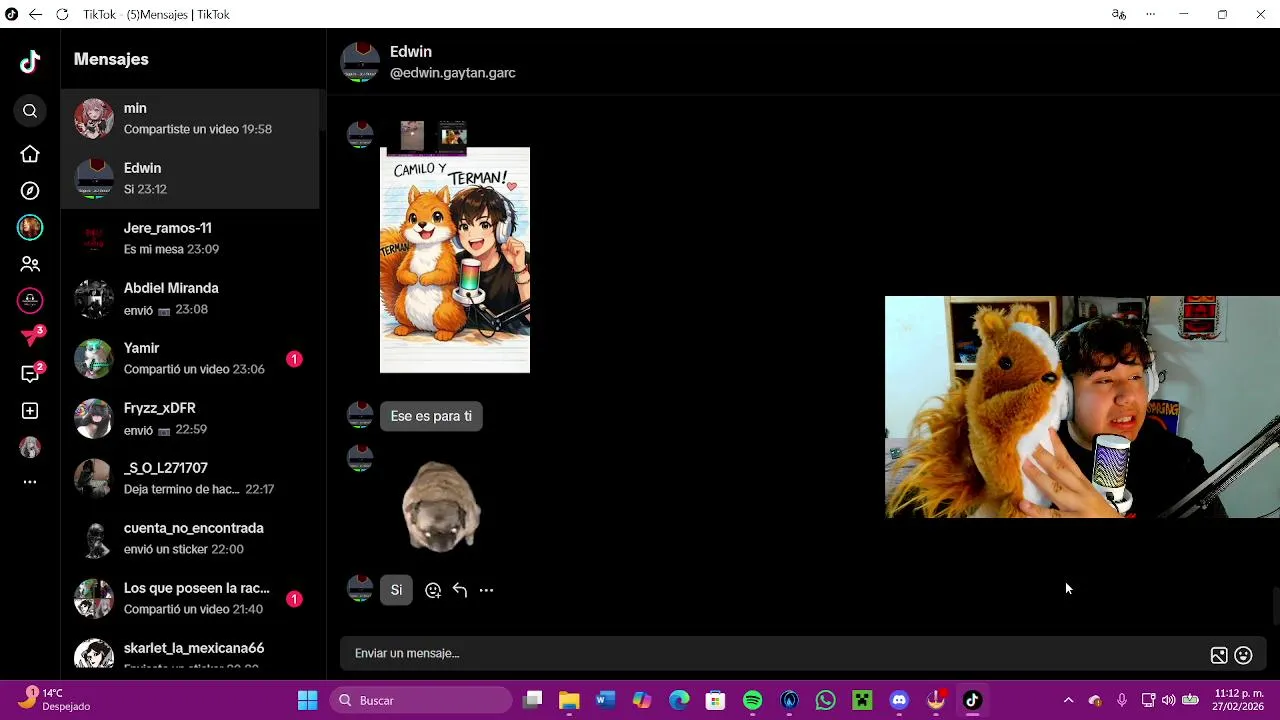The height and width of the screenshot is (720, 1280).
Task: Open the Microsoft Store taskbar icon
Action: [715, 700]
